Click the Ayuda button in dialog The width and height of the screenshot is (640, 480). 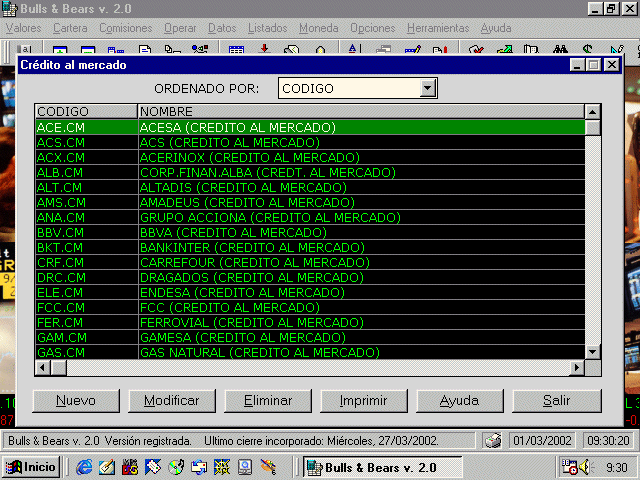tap(460, 401)
